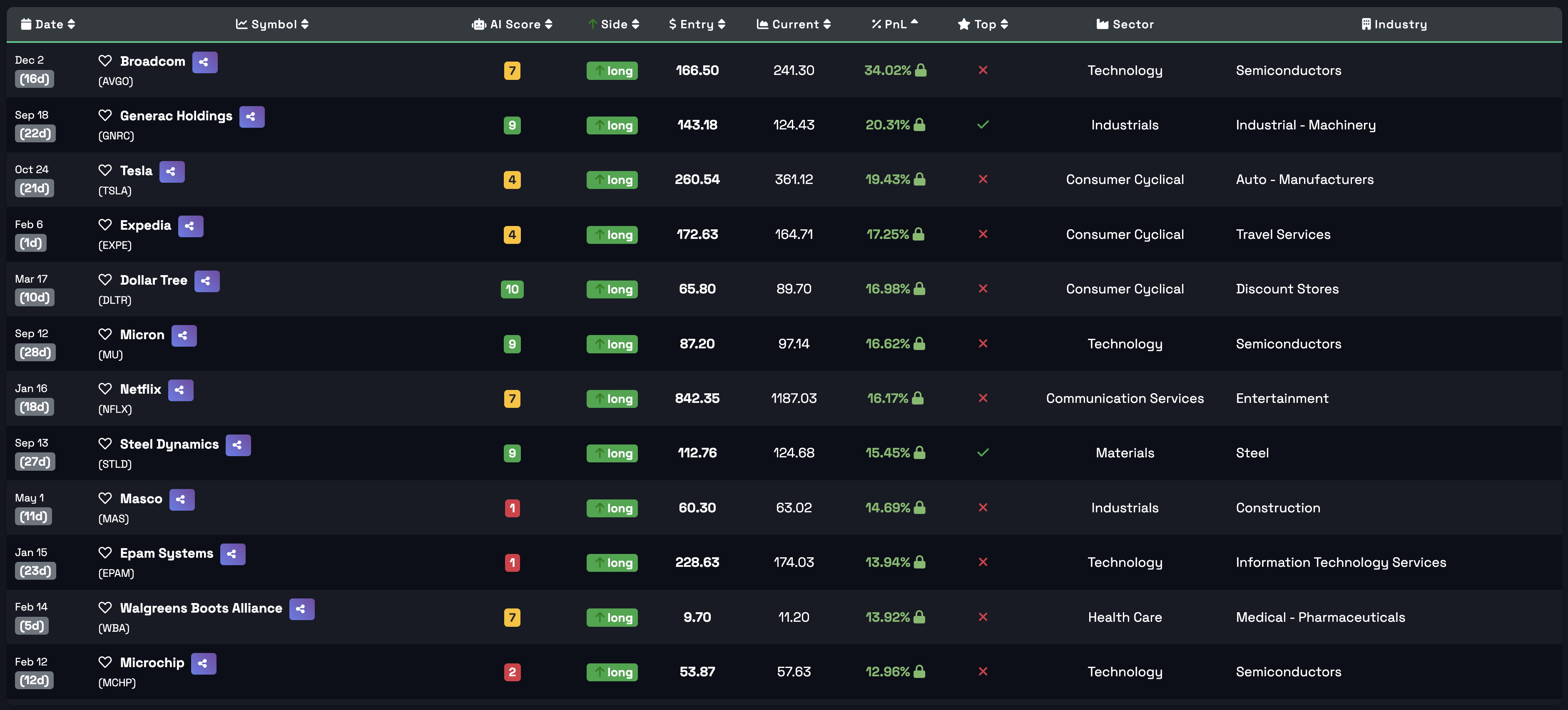Click the long badge in Masco's row
The width and height of the screenshot is (1568, 710).
pyautogui.click(x=612, y=508)
